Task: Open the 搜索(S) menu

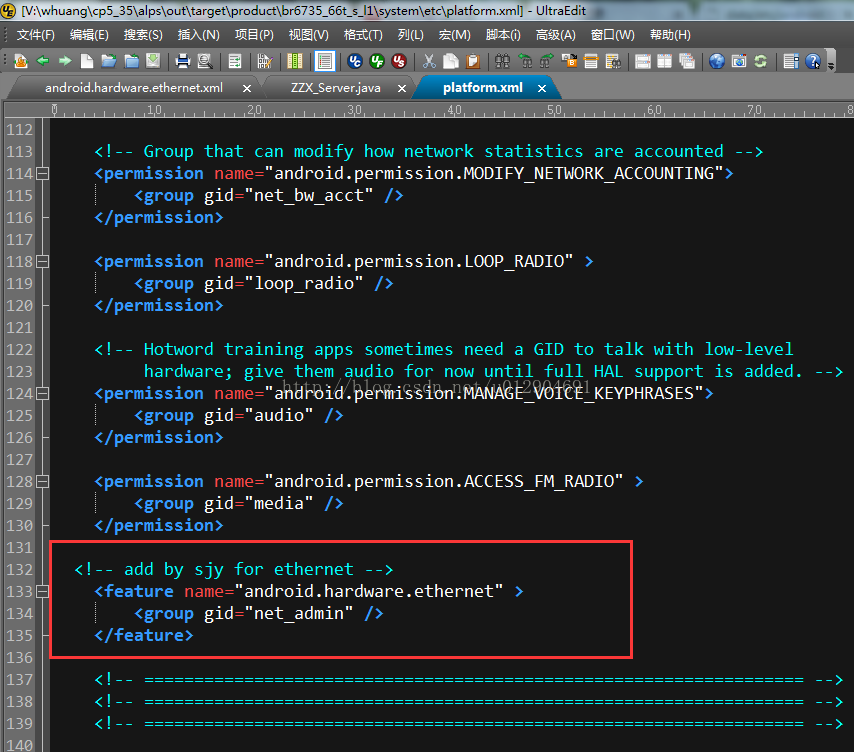Action: pyautogui.click(x=143, y=35)
